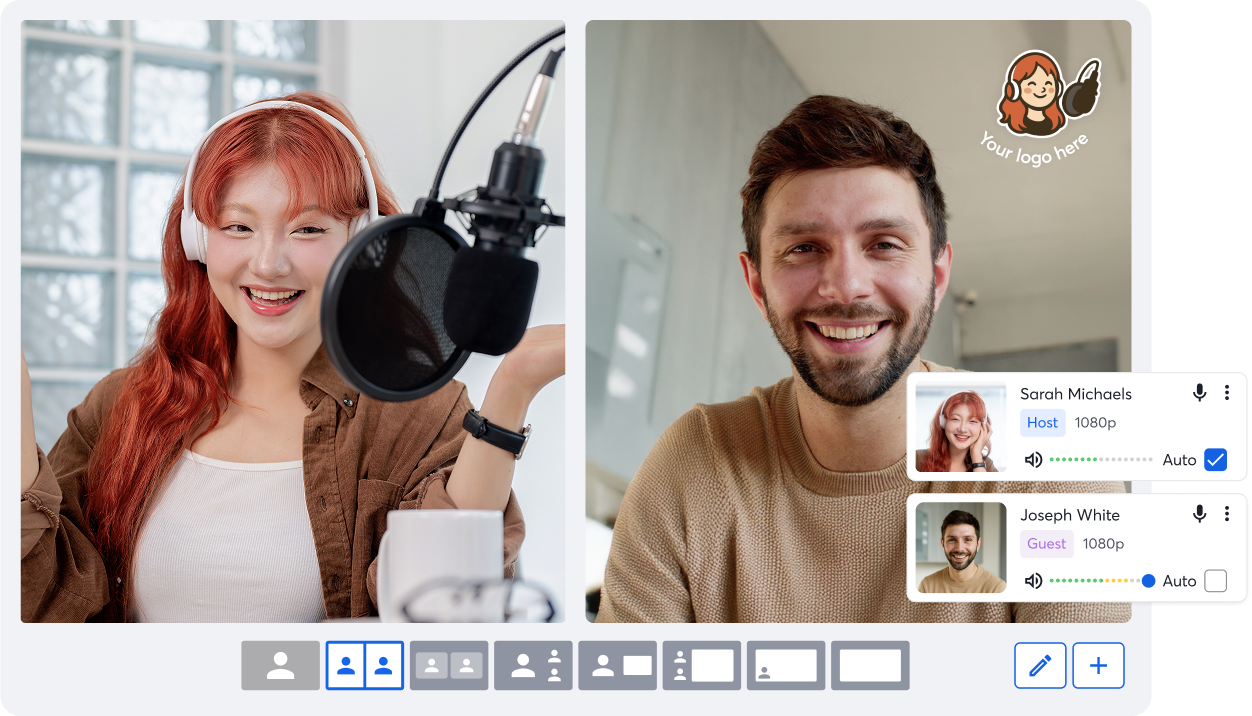Image resolution: width=1252 pixels, height=716 pixels.
Task: Uncheck Auto volume for Sarah Michaels
Action: [1215, 460]
